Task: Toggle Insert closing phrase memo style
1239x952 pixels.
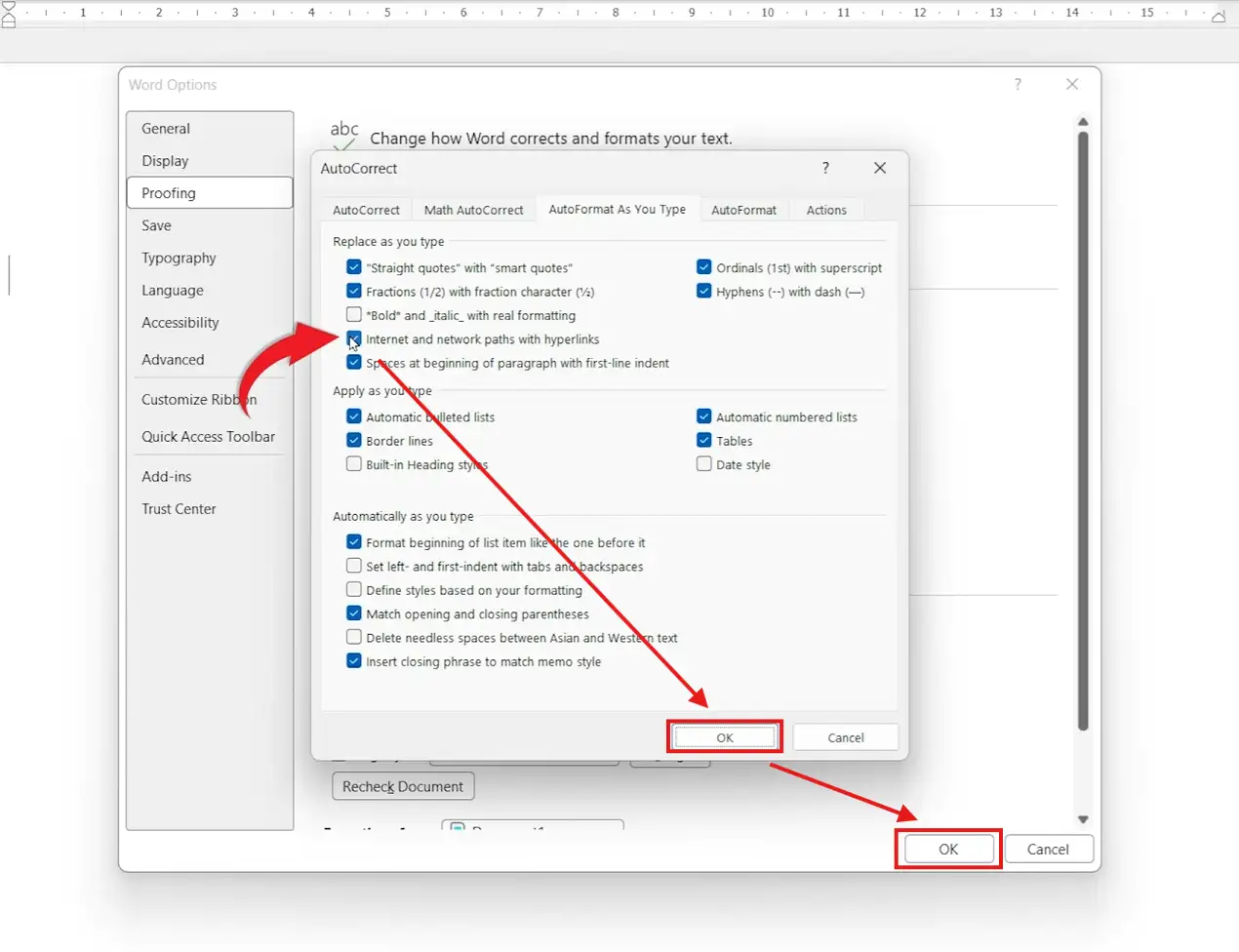Action: click(354, 660)
